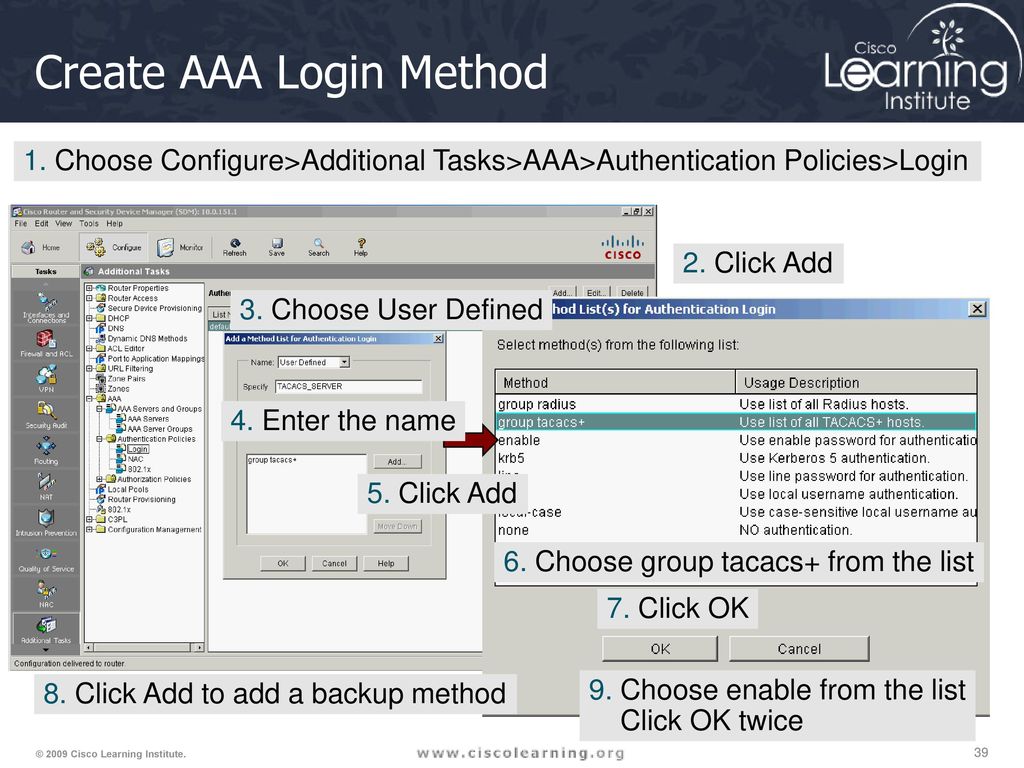Image resolution: width=1024 pixels, height=768 pixels.
Task: Expand the DHCP tree node
Action: 89,318
